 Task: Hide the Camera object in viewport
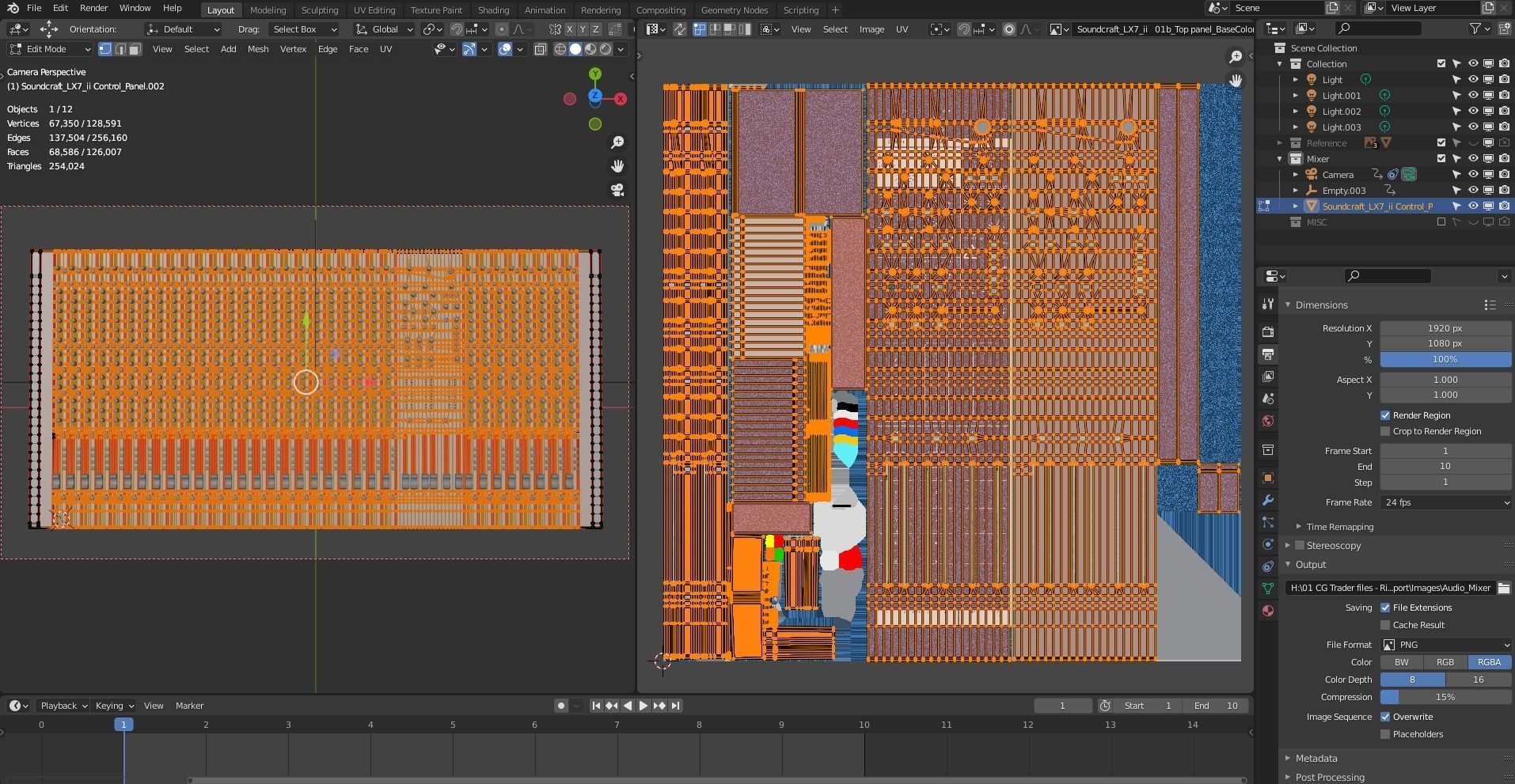[1473, 174]
